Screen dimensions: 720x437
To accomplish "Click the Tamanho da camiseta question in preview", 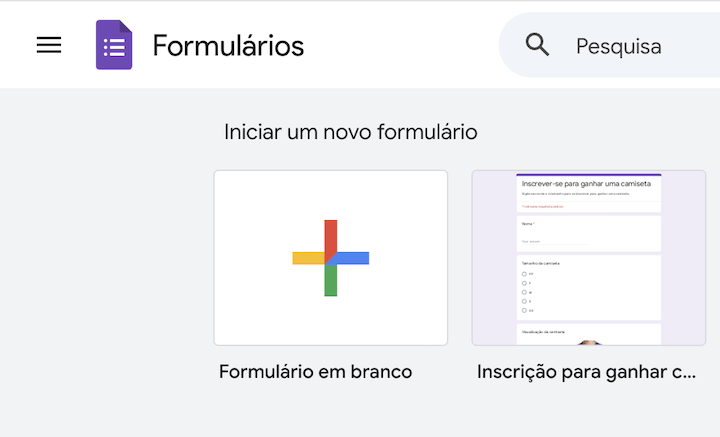I will point(541,263).
